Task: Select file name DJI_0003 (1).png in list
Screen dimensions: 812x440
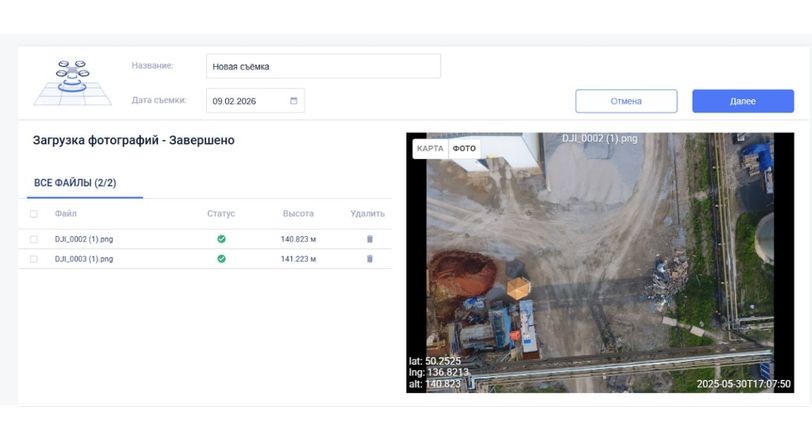Action: click(84, 258)
